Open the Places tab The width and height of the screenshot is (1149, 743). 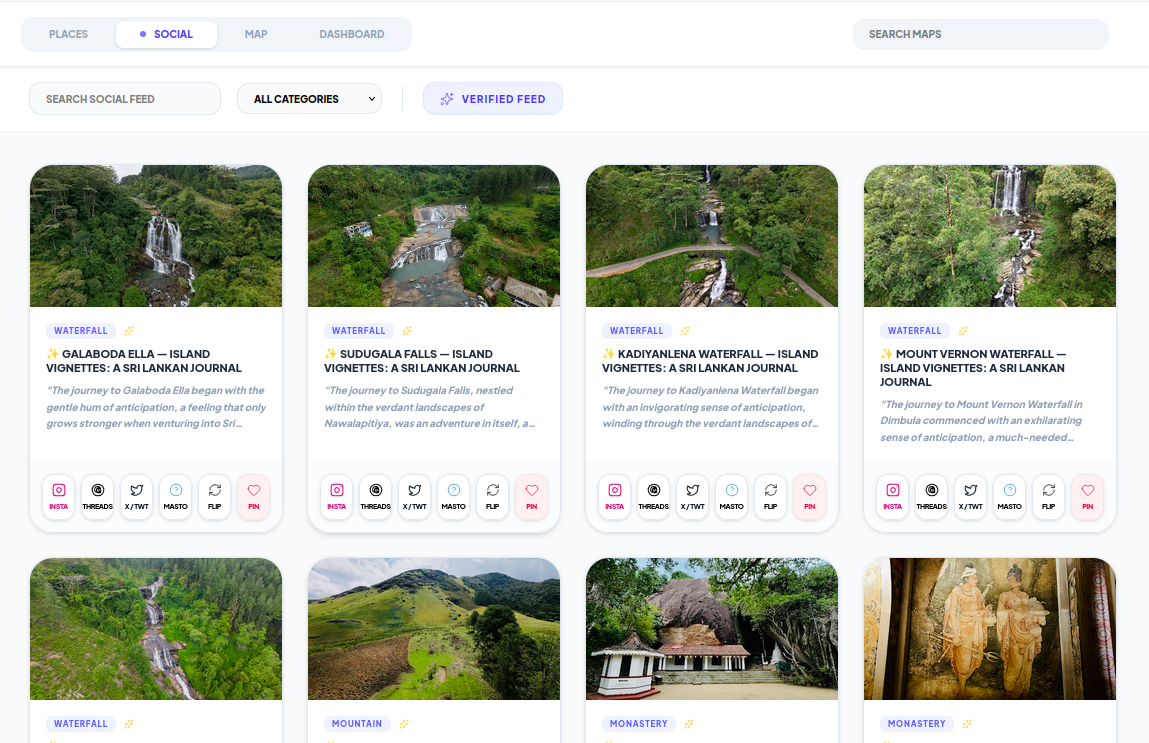(68, 34)
